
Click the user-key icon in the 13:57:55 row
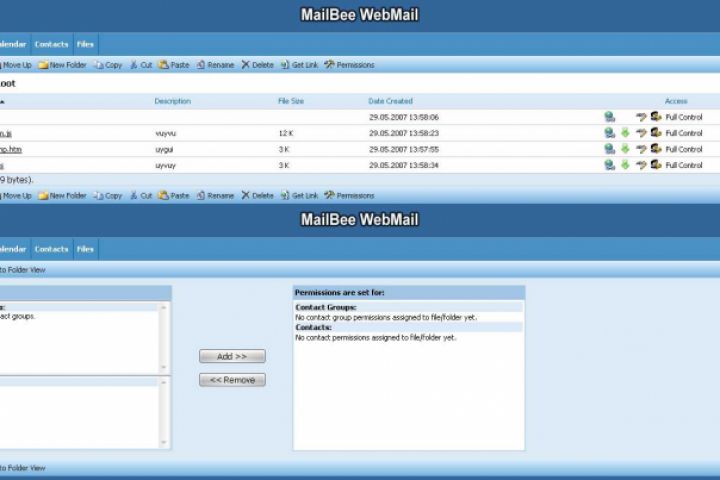(656, 149)
